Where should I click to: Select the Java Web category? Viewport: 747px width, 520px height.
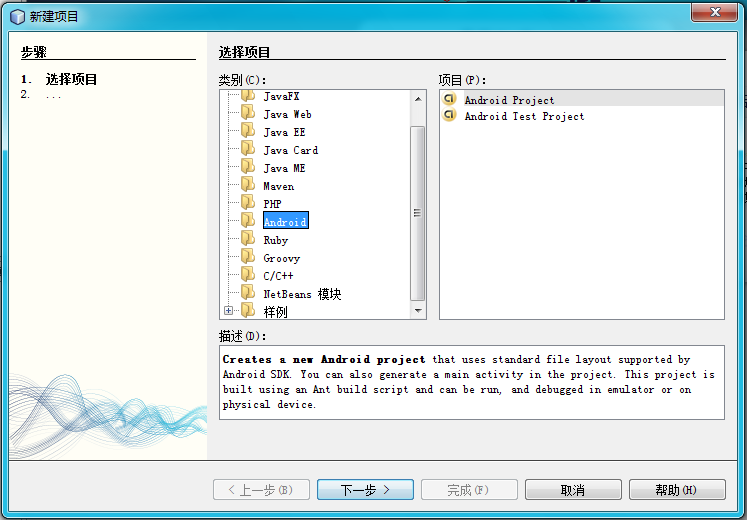287,114
